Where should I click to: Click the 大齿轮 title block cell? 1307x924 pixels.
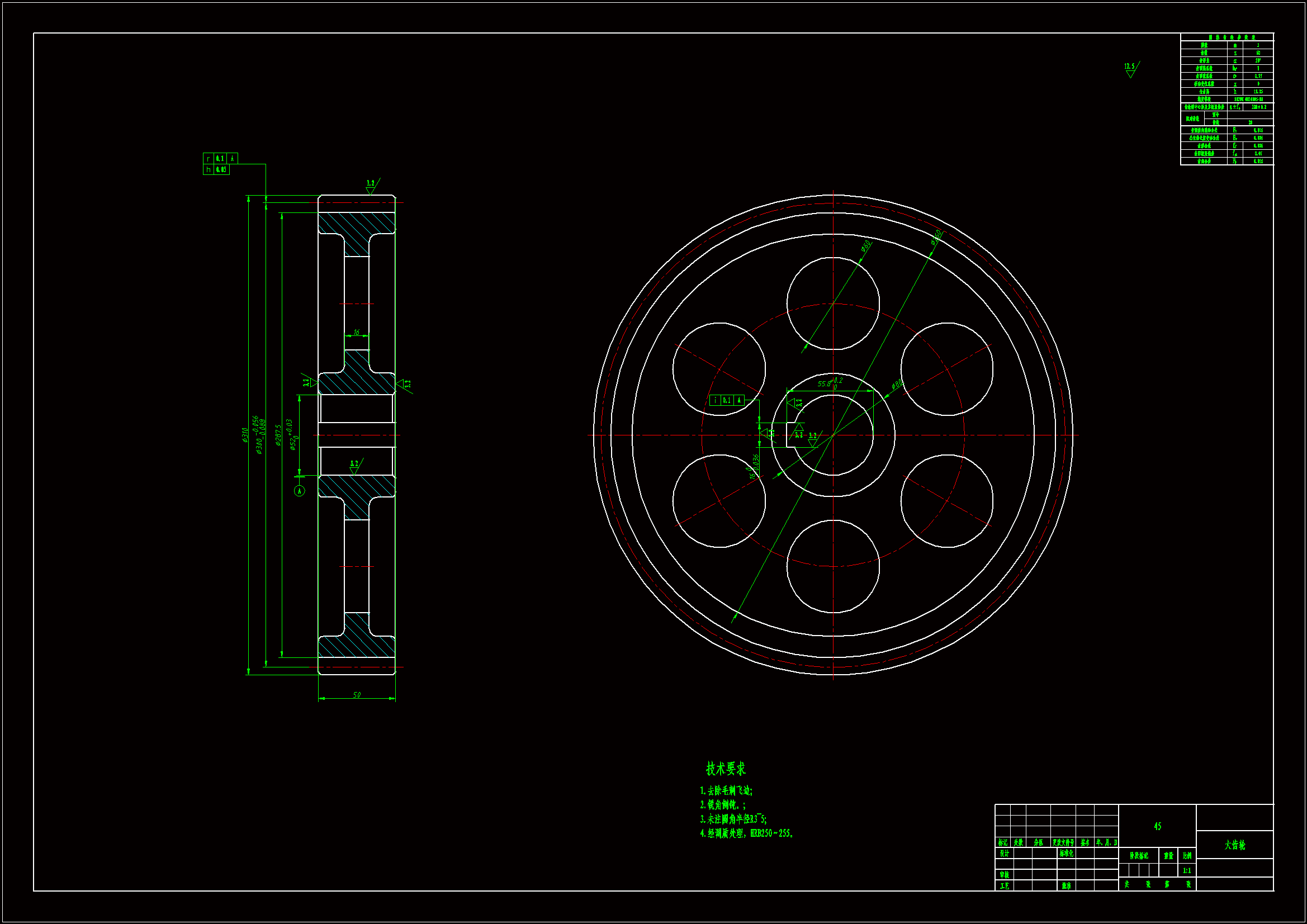(1235, 845)
